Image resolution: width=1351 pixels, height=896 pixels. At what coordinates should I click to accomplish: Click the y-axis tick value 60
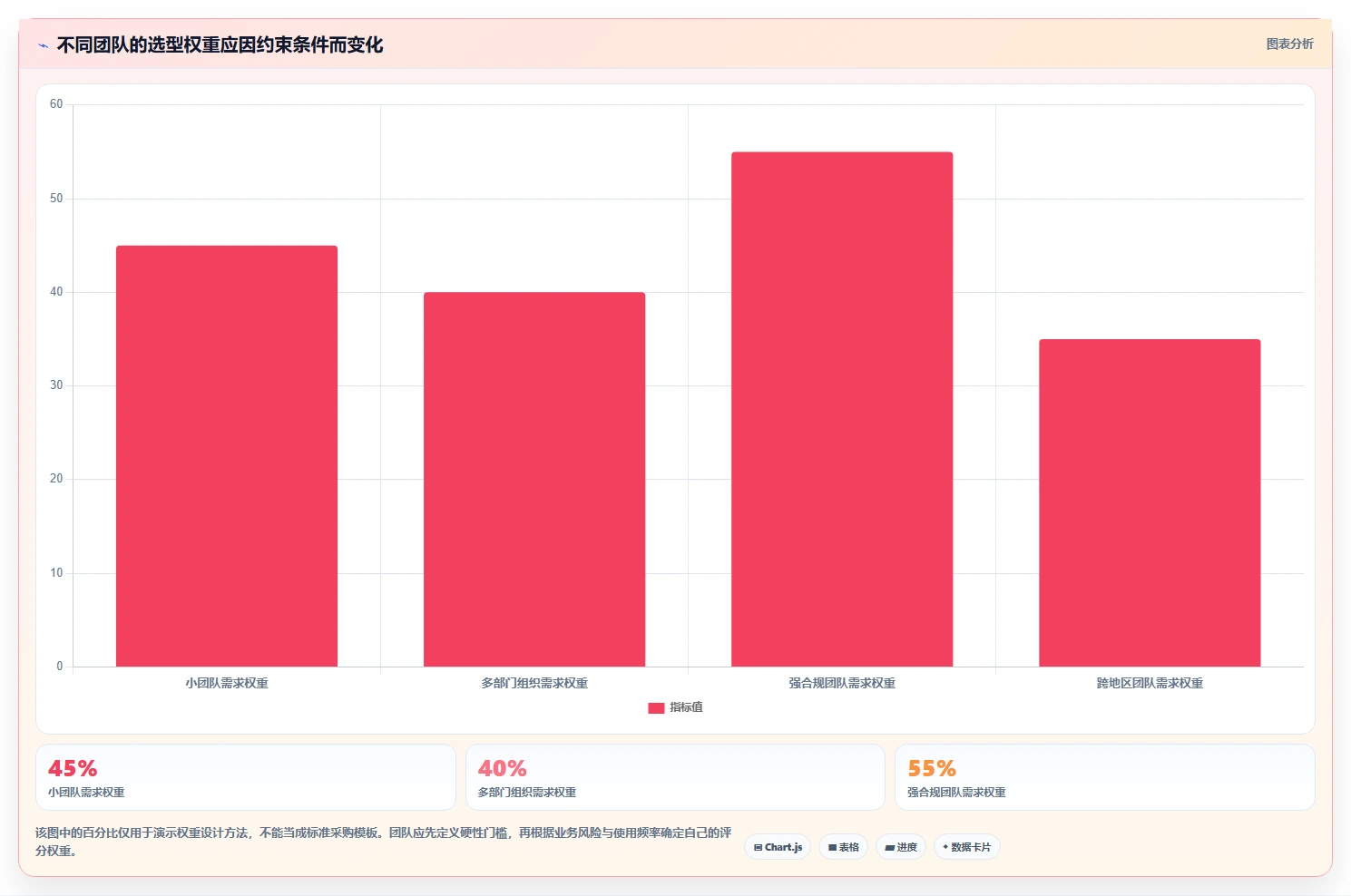(x=56, y=104)
